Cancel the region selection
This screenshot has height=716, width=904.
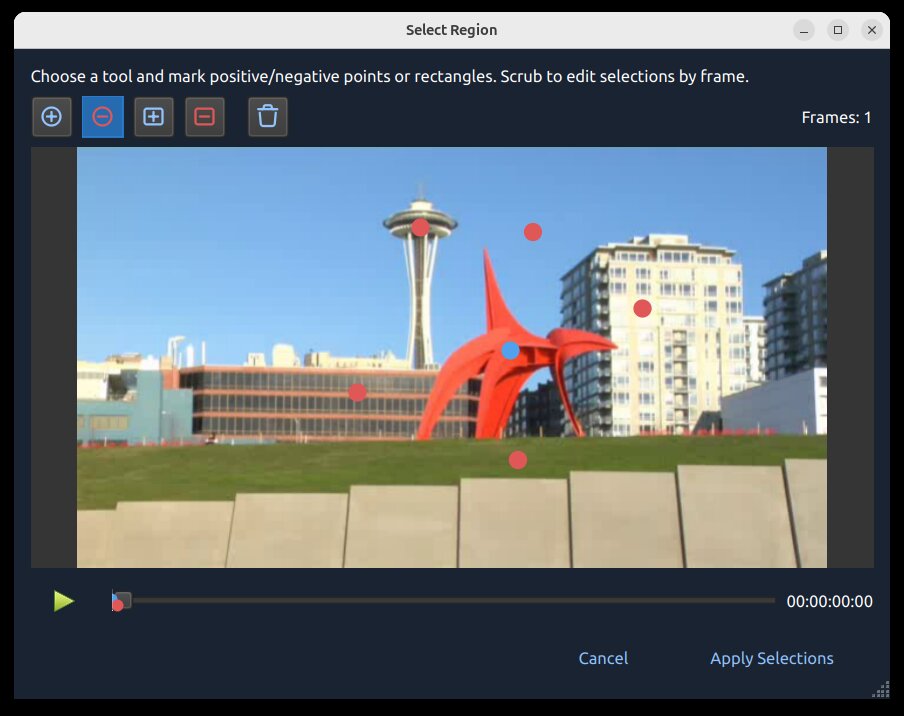pos(603,658)
